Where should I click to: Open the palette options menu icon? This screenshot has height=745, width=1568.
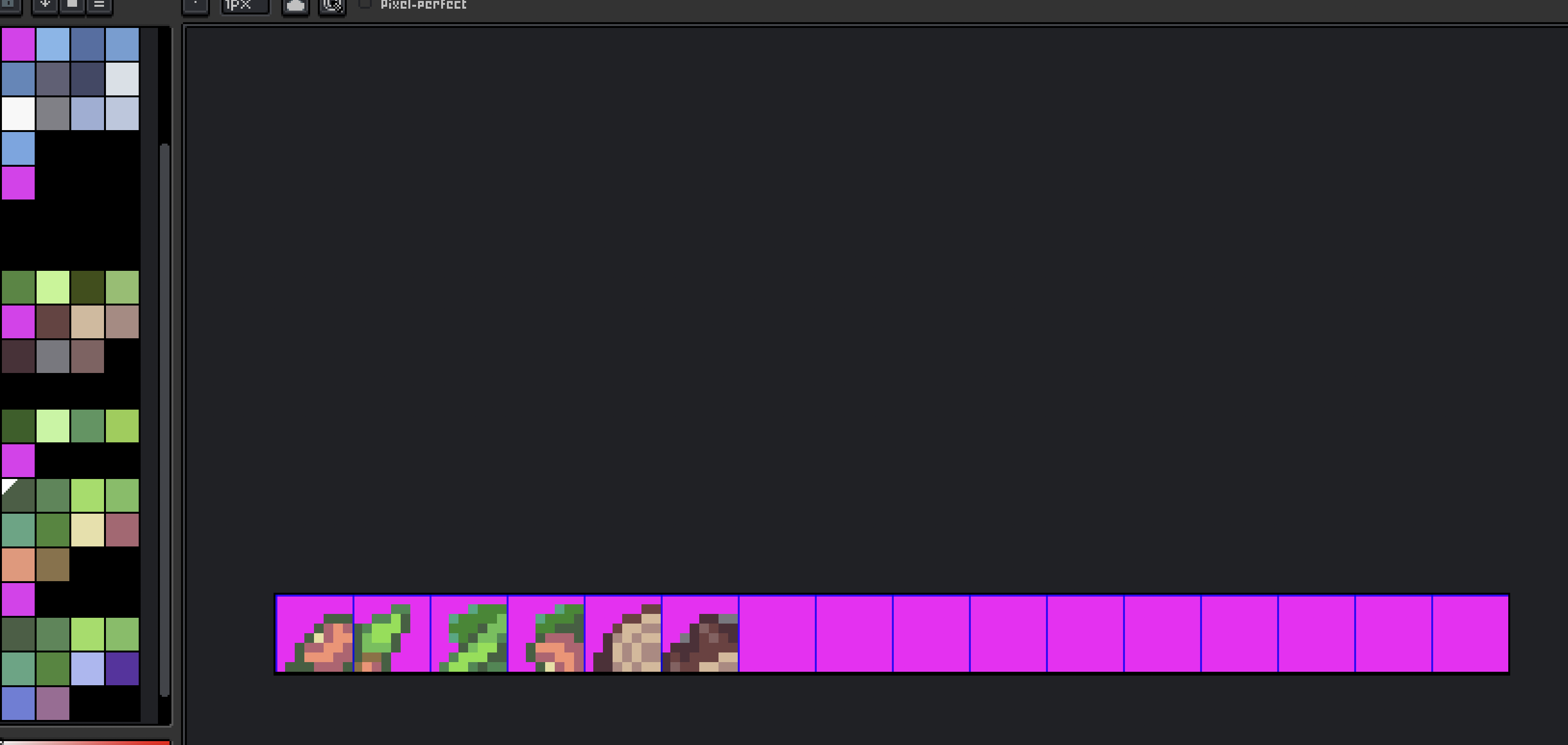pyautogui.click(x=99, y=5)
